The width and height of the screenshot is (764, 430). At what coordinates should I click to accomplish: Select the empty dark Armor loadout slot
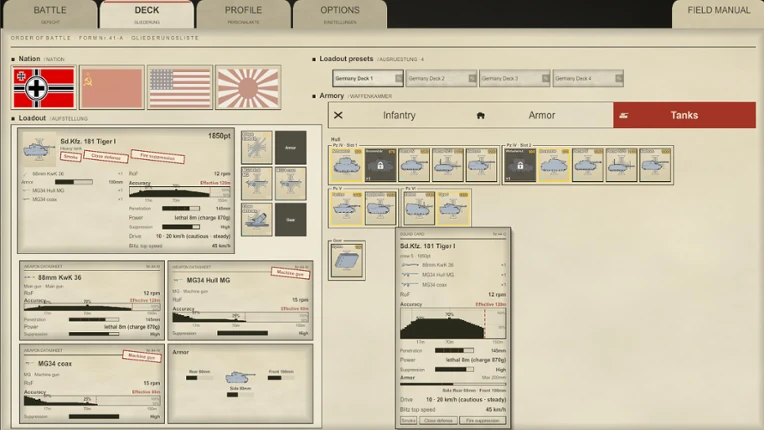[290, 148]
